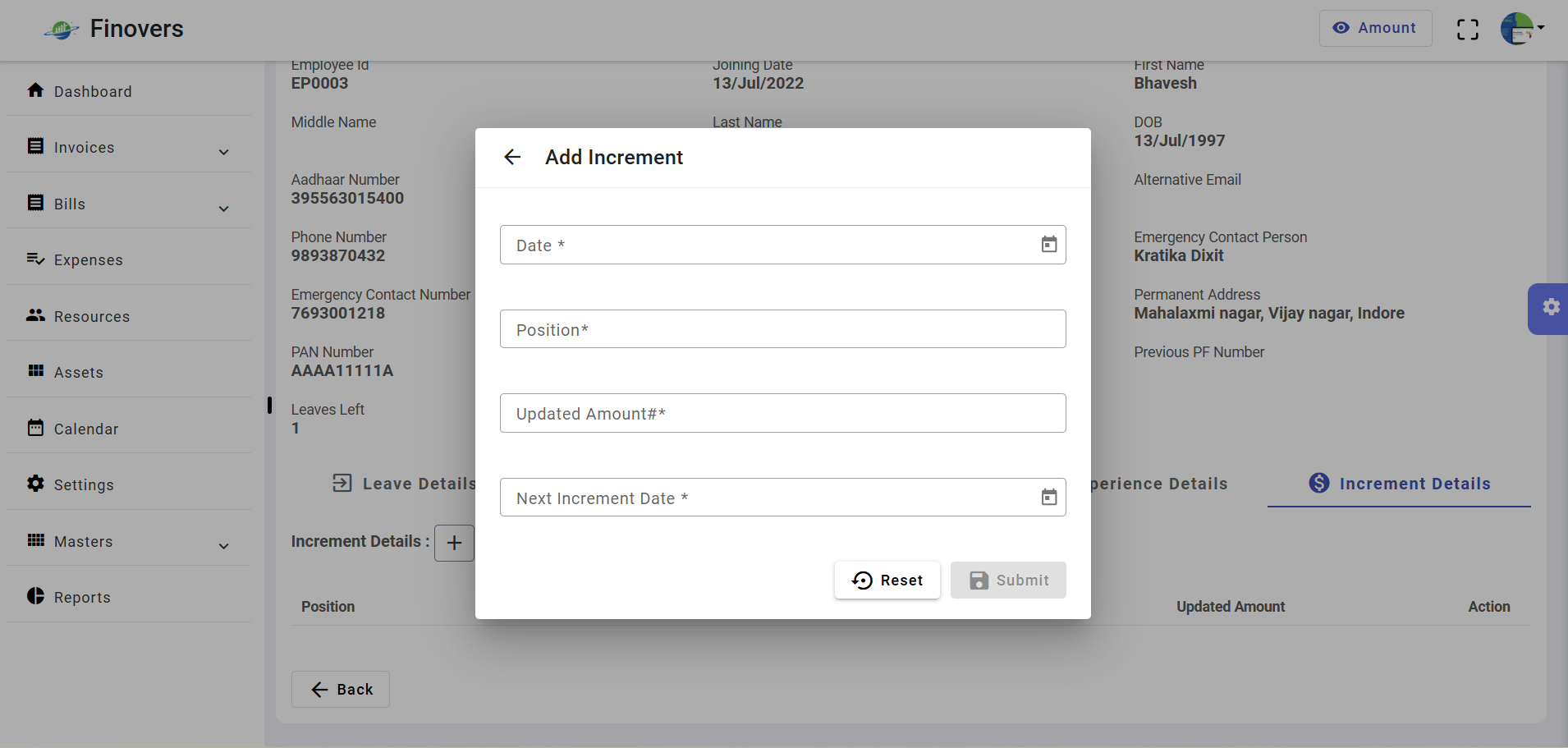Click the back arrow in Add Increment dialog
Image resolution: width=1568 pixels, height=748 pixels.
tap(512, 157)
